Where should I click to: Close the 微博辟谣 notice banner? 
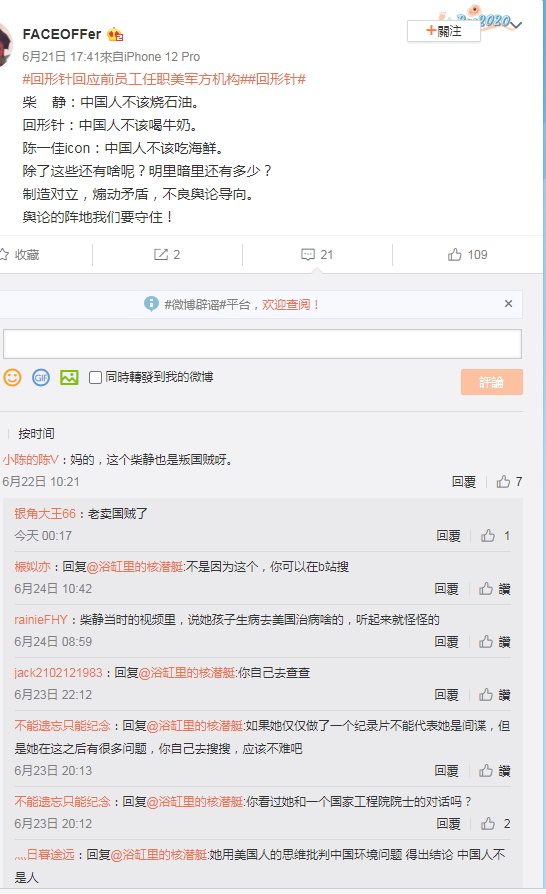508,304
